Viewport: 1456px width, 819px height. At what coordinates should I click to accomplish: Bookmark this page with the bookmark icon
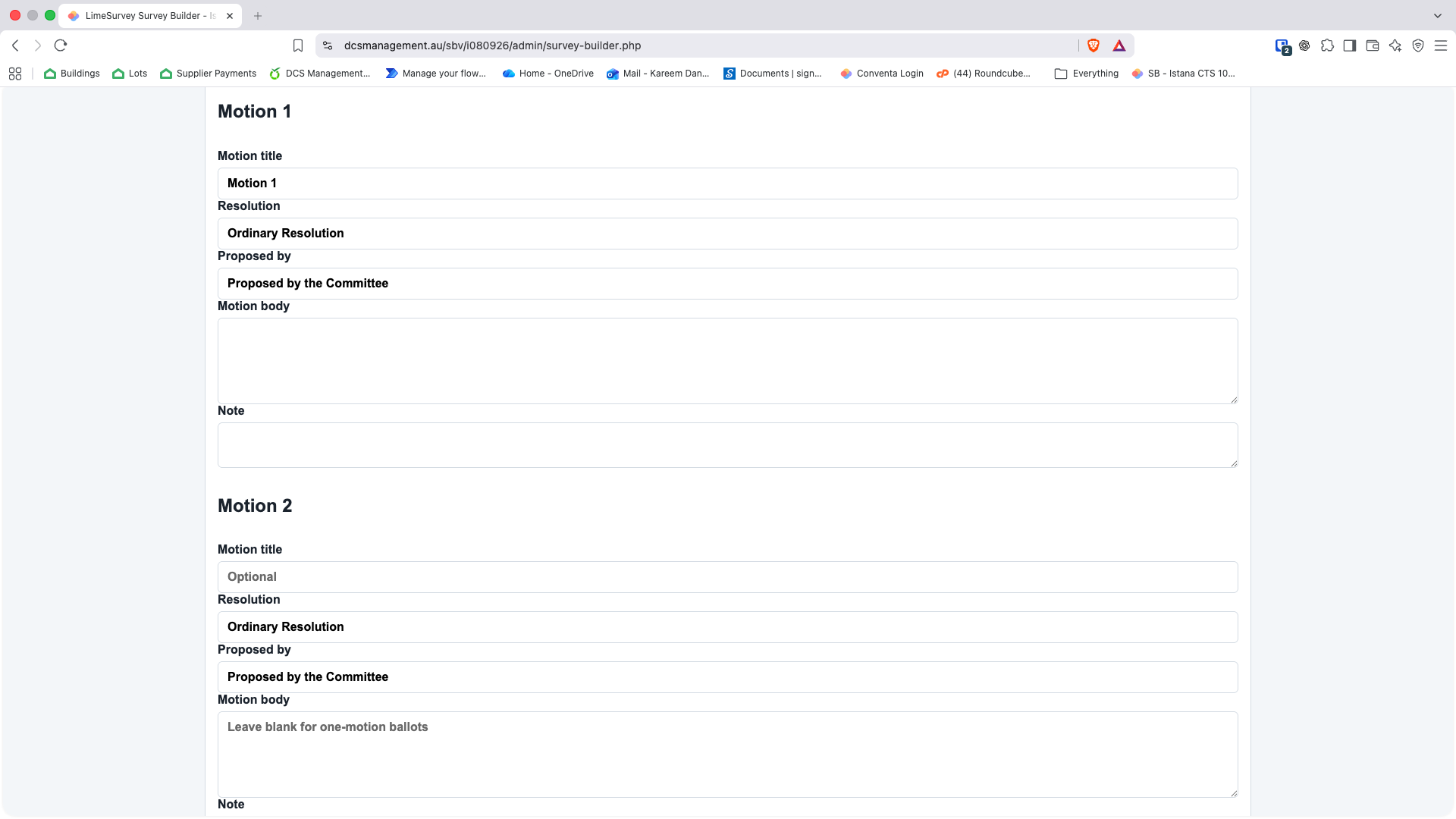(298, 45)
